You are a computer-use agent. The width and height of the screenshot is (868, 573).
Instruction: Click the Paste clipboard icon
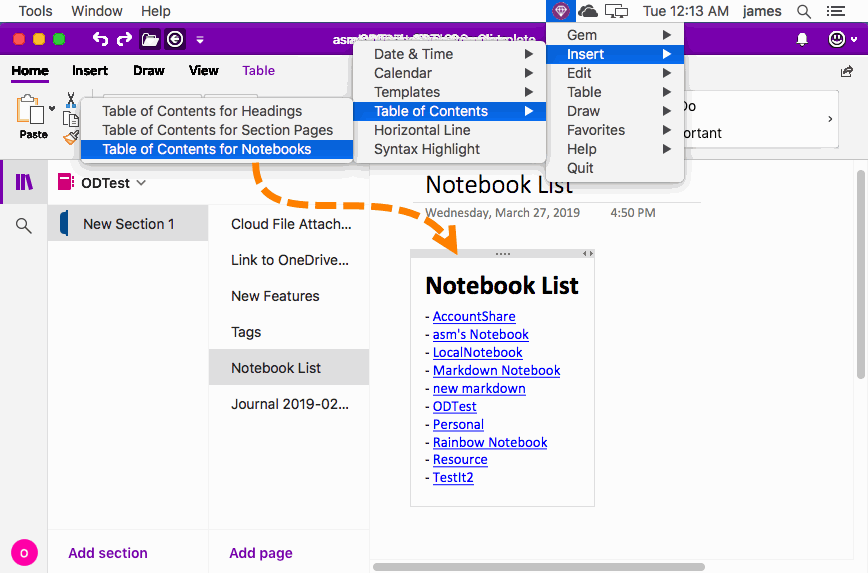[x=30, y=110]
